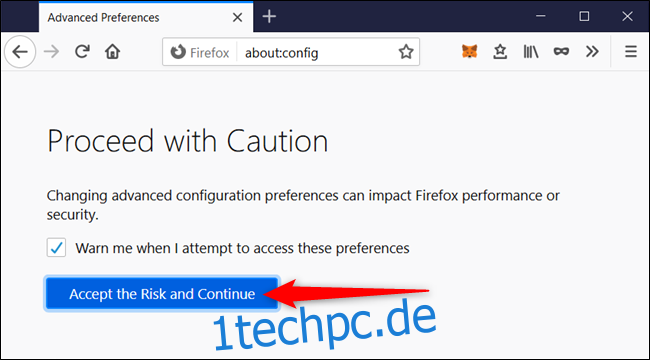The image size is (650, 360).
Task: Open the Library books icon
Action: 531,51
